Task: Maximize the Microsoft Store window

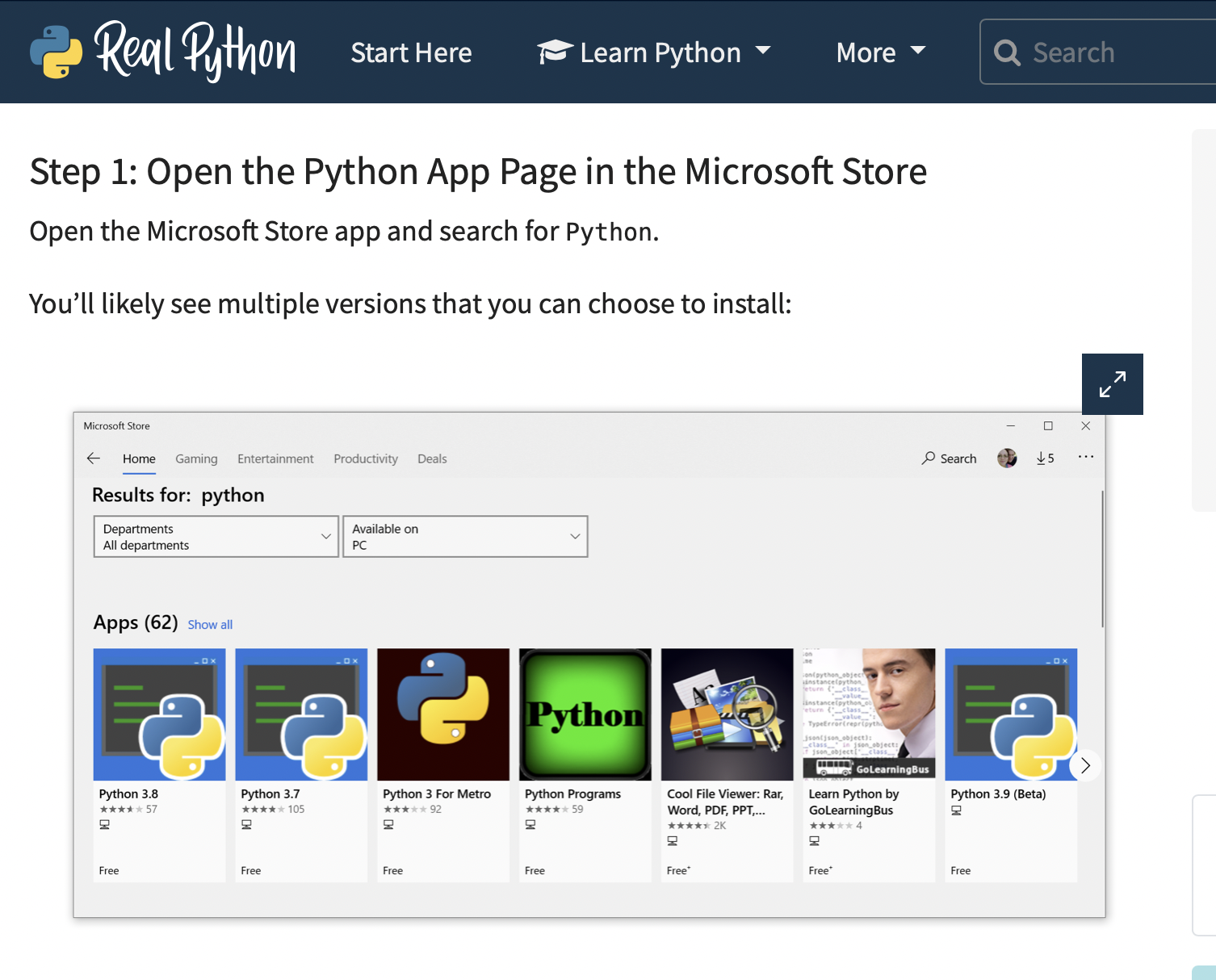Action: coord(1048,425)
